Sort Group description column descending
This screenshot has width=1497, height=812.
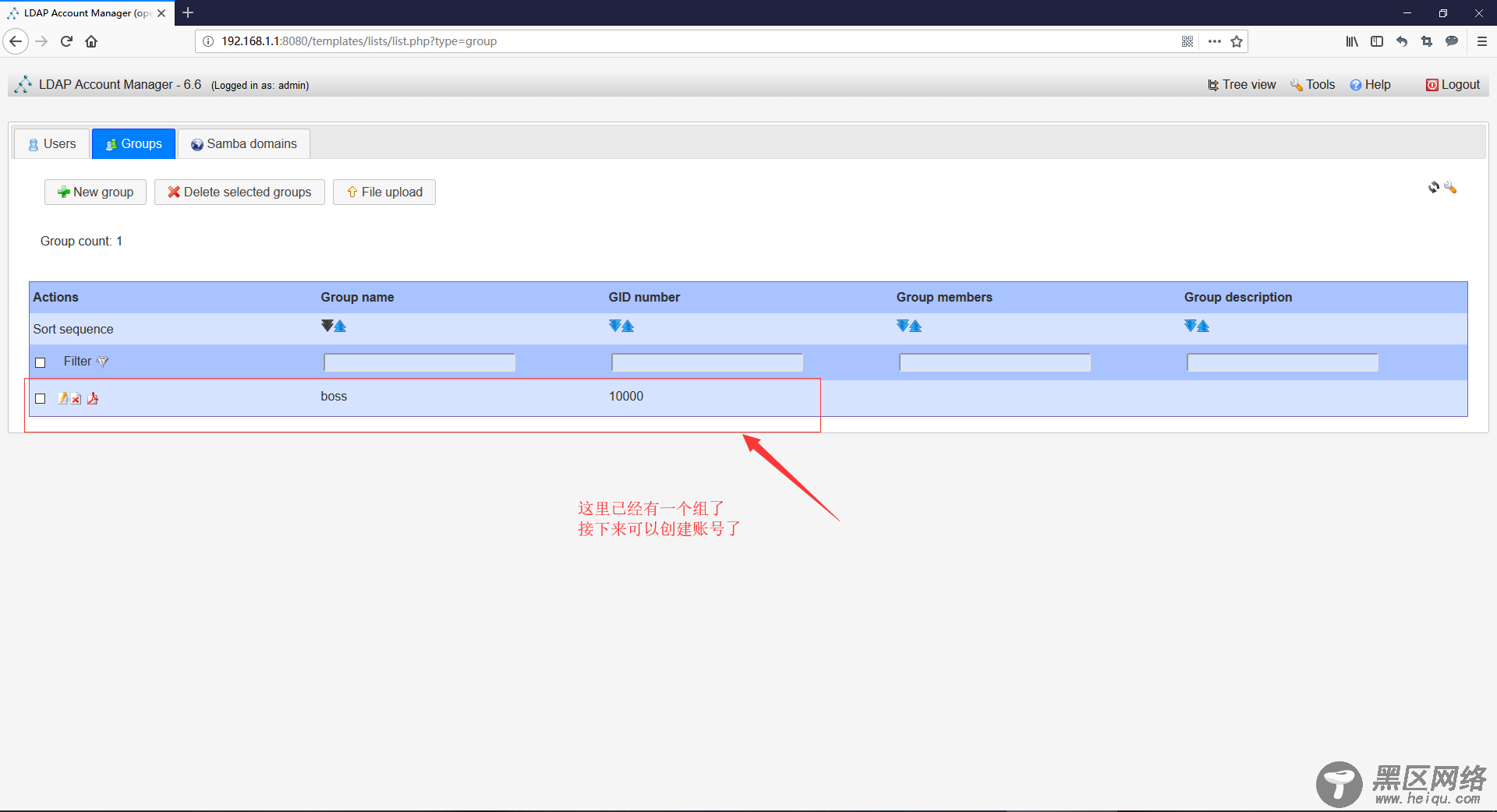(1191, 326)
